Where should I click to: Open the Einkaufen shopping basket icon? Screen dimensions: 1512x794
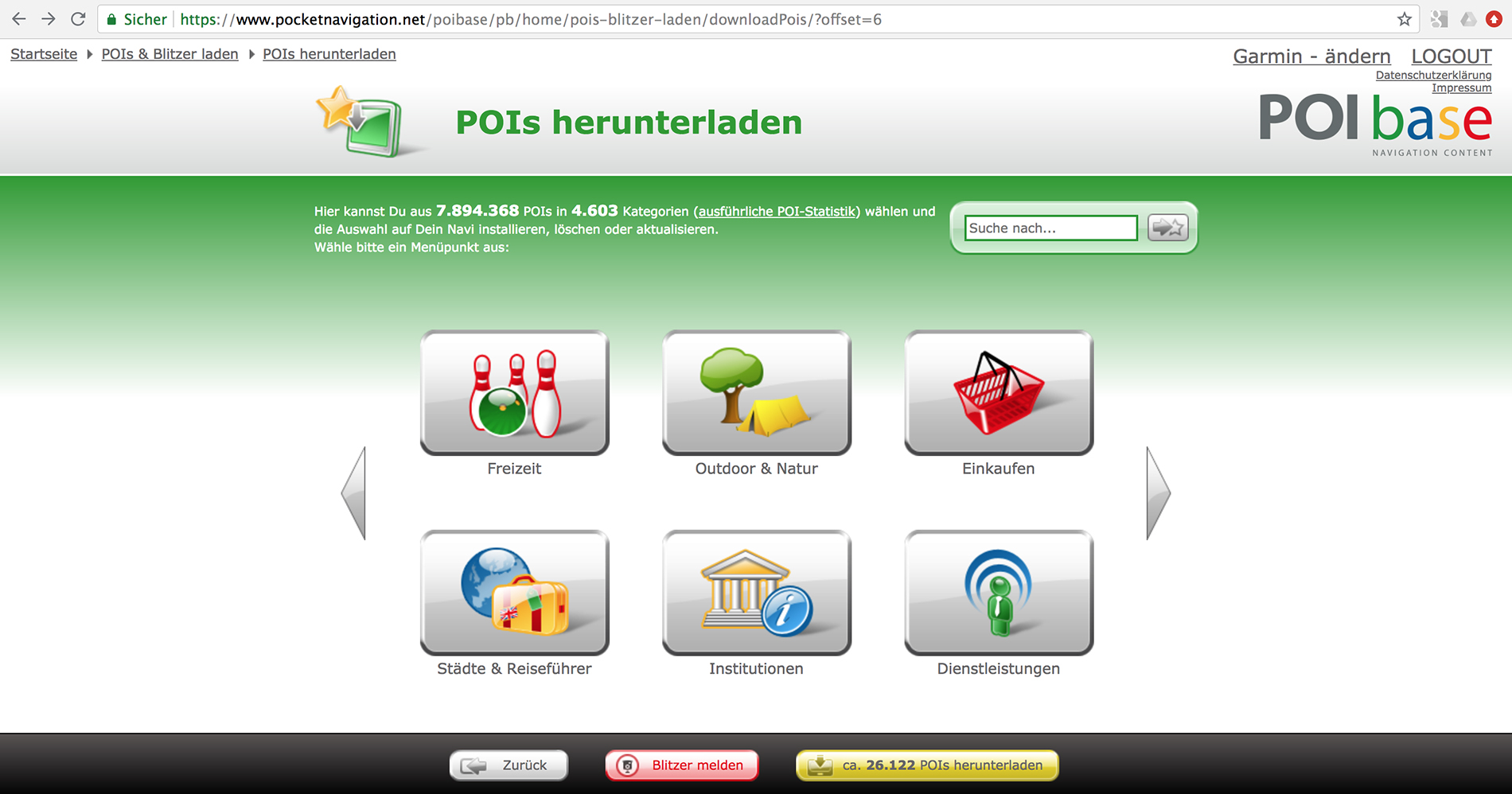[x=998, y=393]
